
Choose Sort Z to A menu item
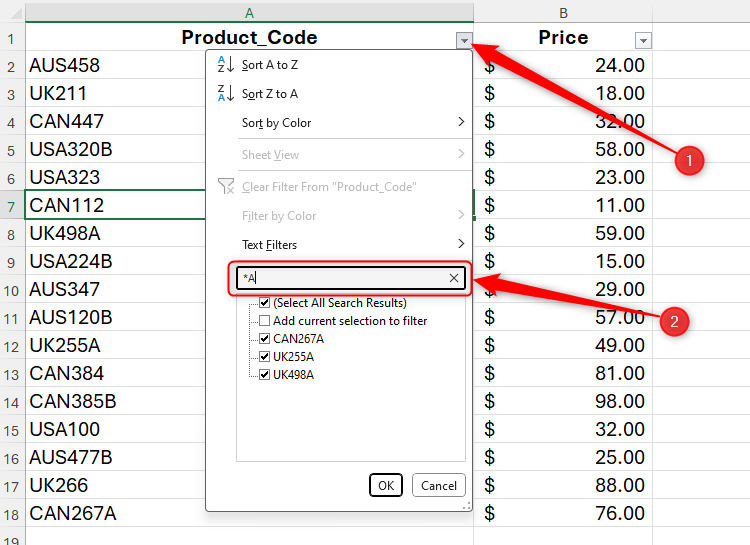coord(270,94)
